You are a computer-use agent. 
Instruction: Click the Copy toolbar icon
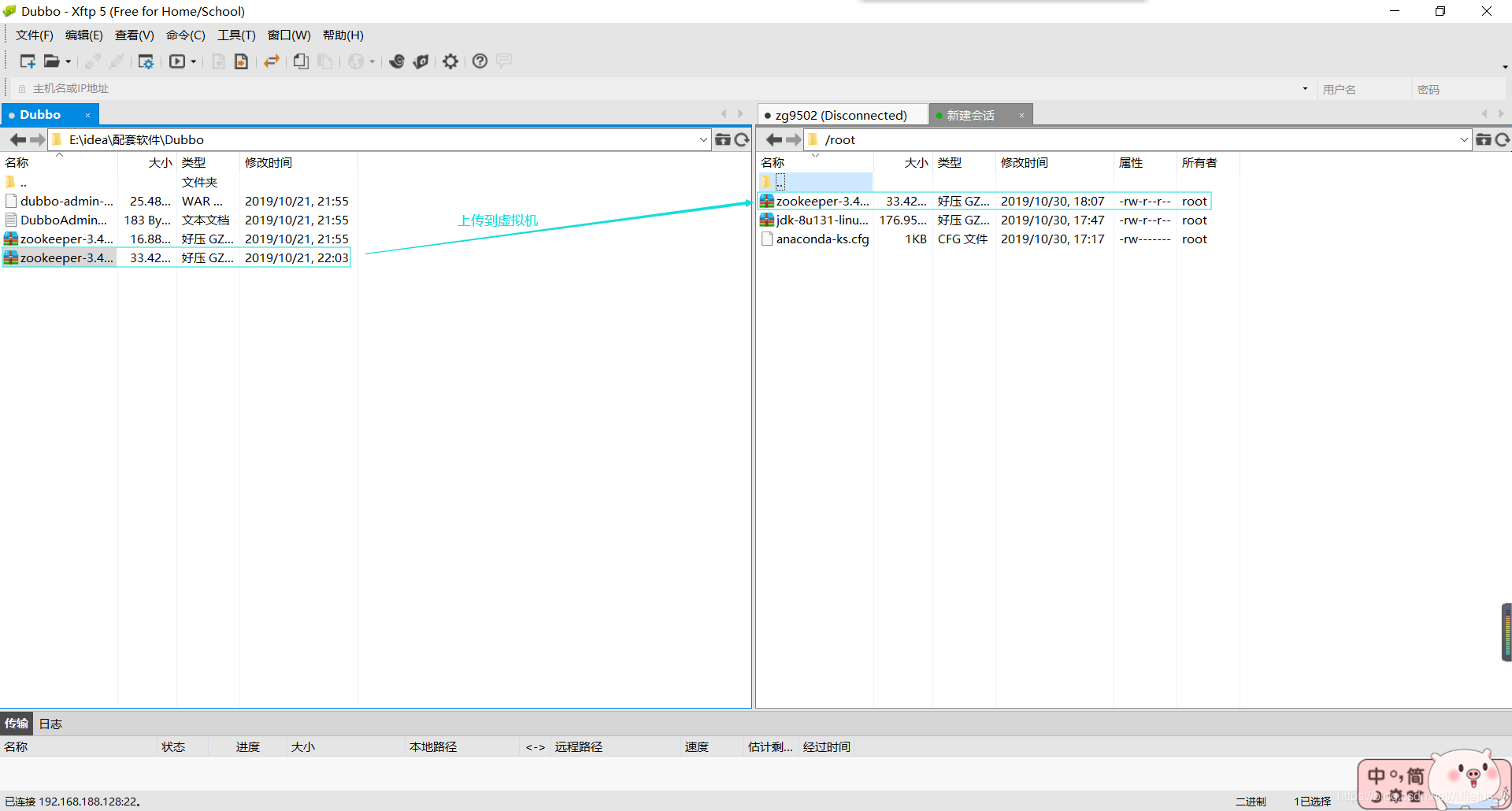301,61
